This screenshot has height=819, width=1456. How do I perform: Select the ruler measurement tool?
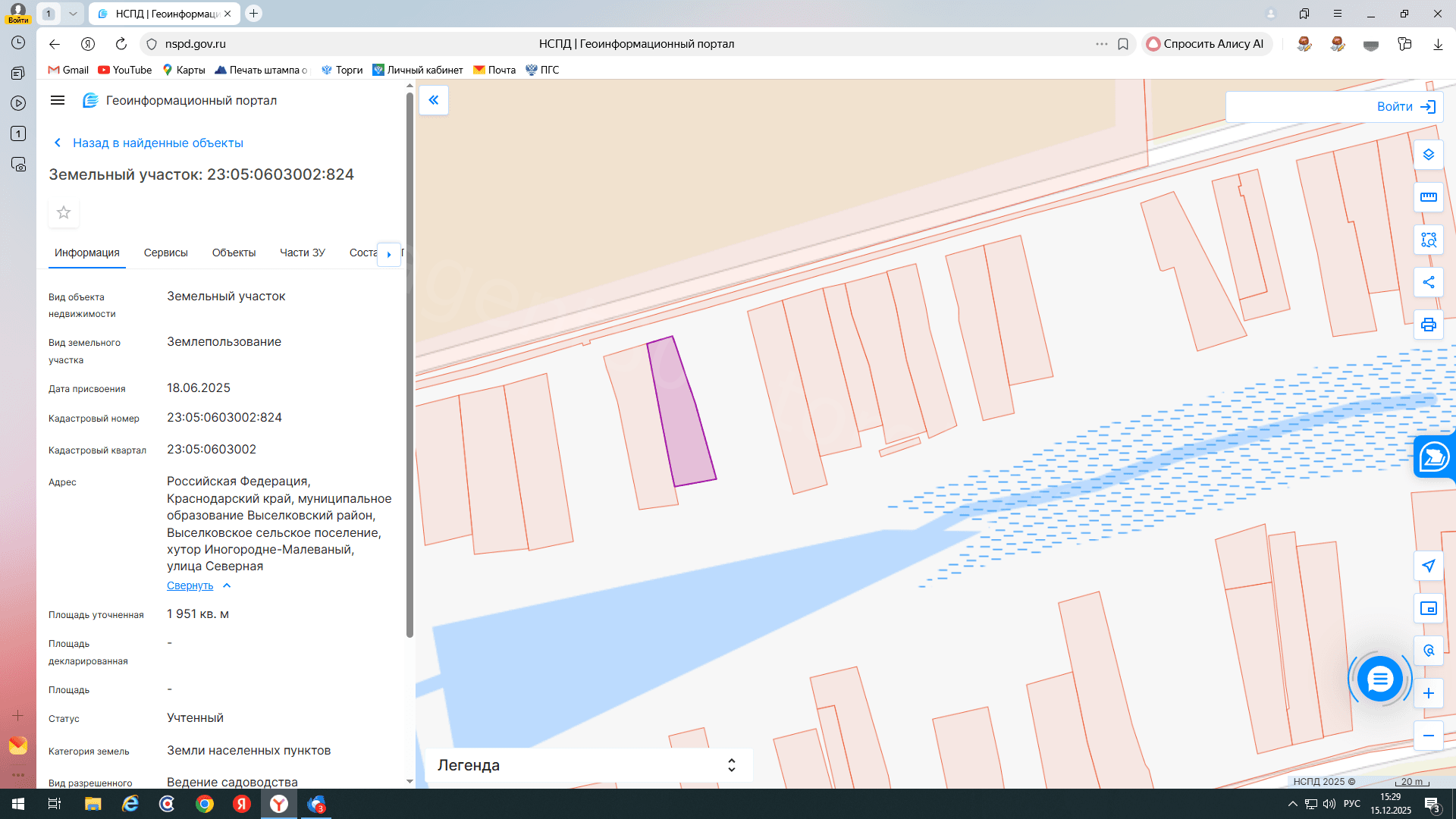1428,197
